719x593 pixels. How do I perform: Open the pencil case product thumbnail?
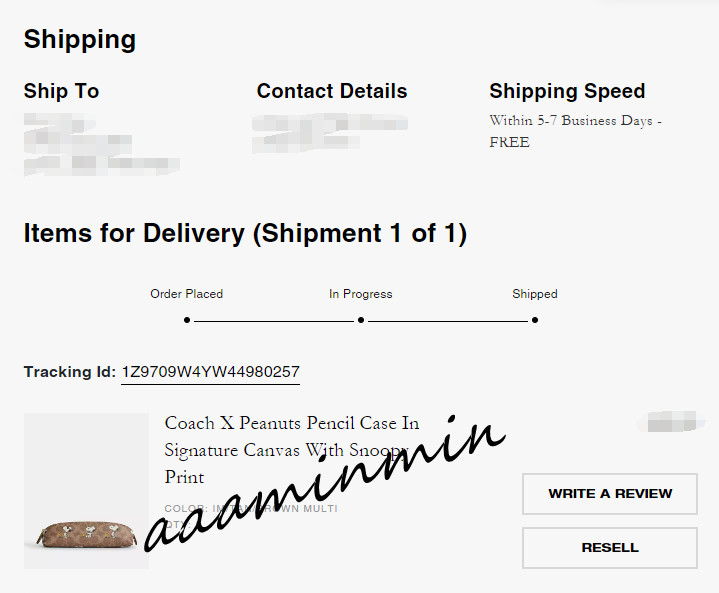coord(86,491)
